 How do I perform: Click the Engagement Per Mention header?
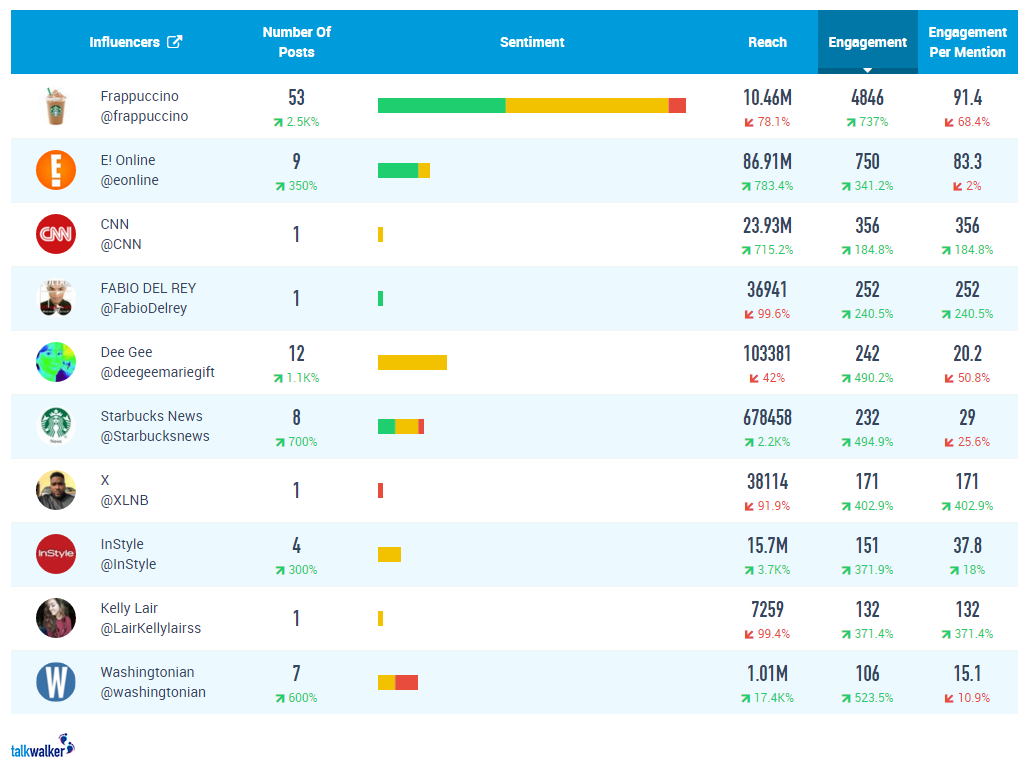[968, 42]
